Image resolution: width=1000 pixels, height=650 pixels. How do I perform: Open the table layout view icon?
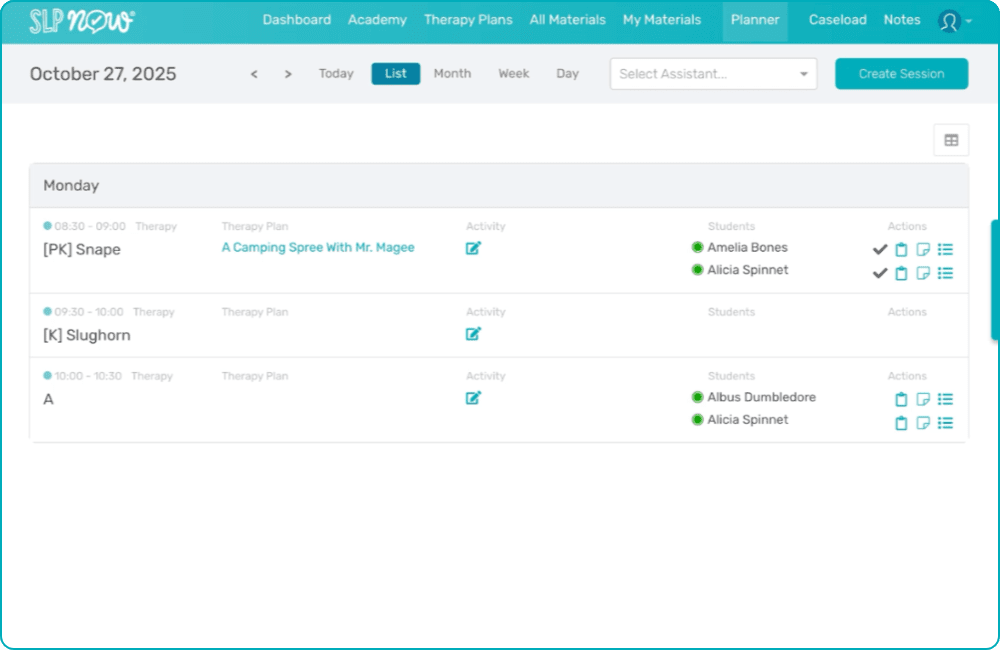pos(951,140)
